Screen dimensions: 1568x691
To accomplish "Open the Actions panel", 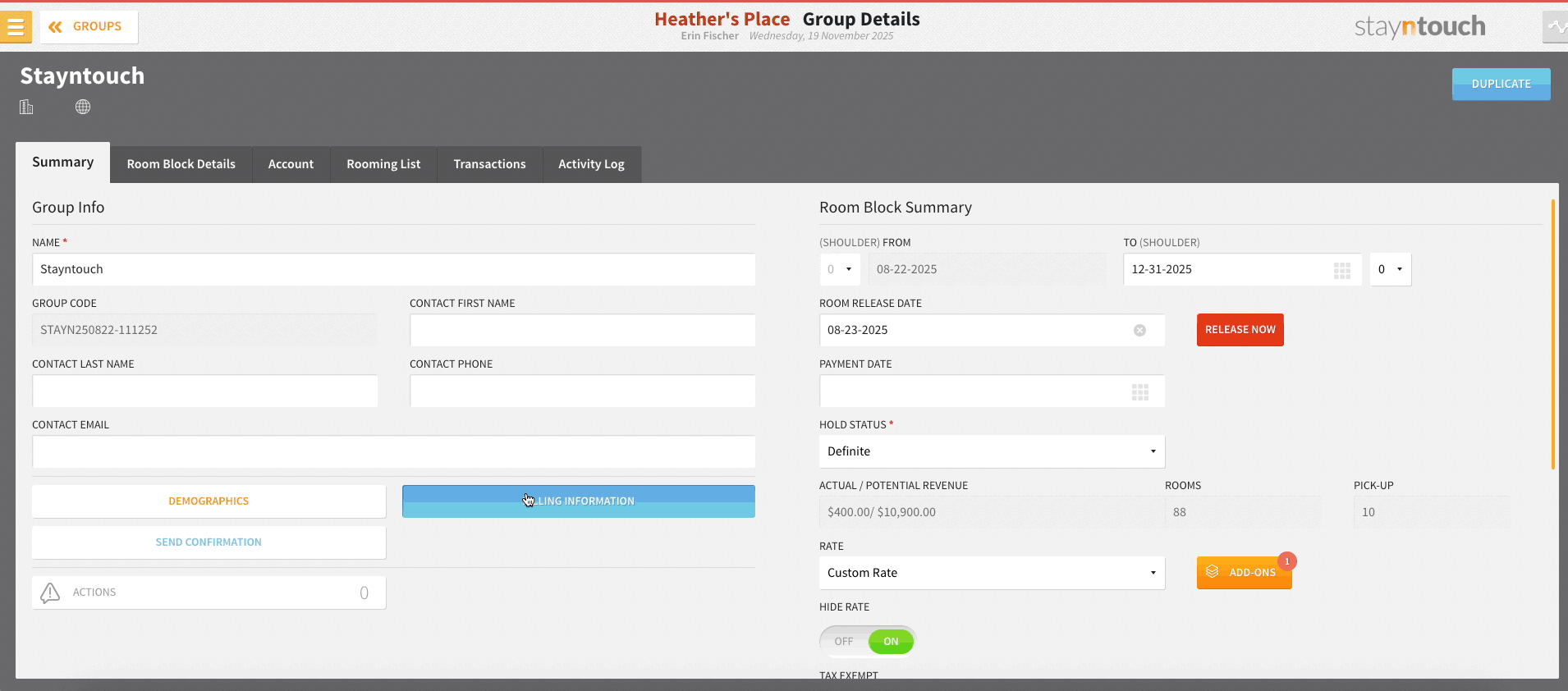I will (209, 593).
